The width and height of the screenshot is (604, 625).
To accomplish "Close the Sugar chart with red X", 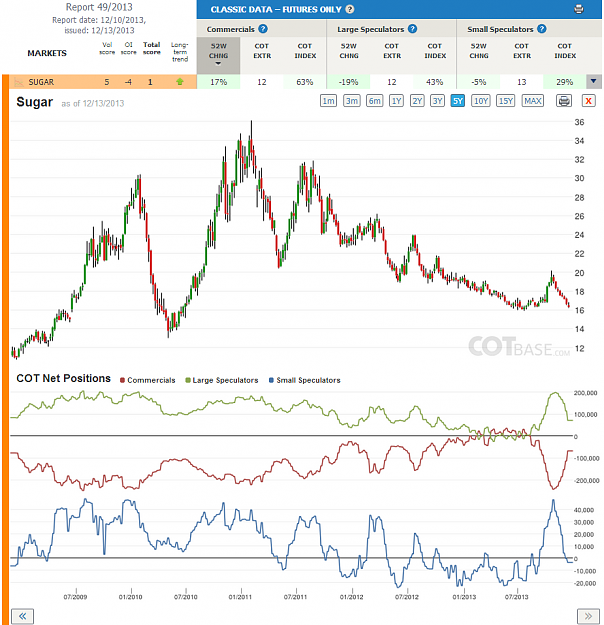I will point(588,101).
